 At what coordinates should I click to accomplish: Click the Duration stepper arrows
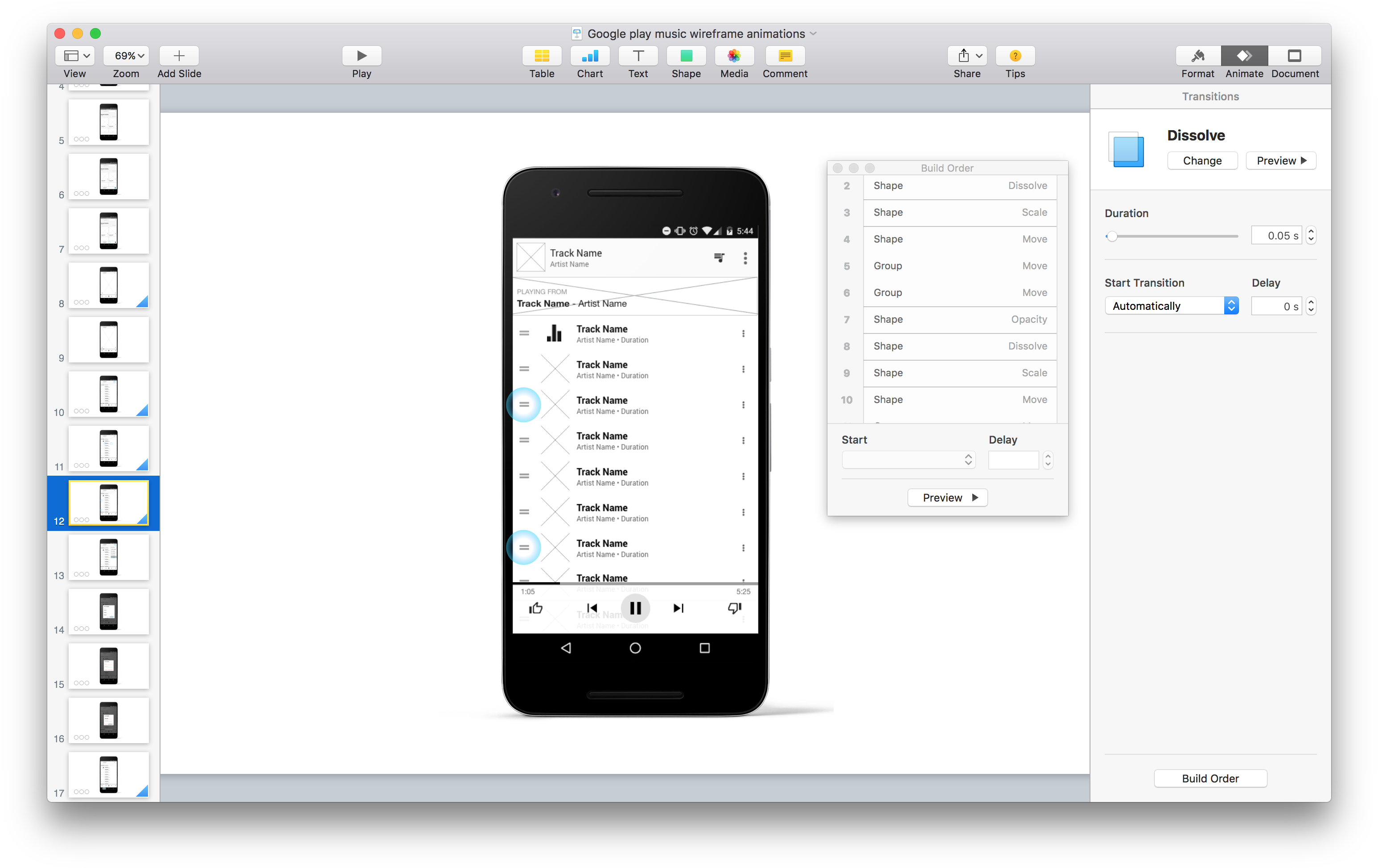pos(1311,236)
